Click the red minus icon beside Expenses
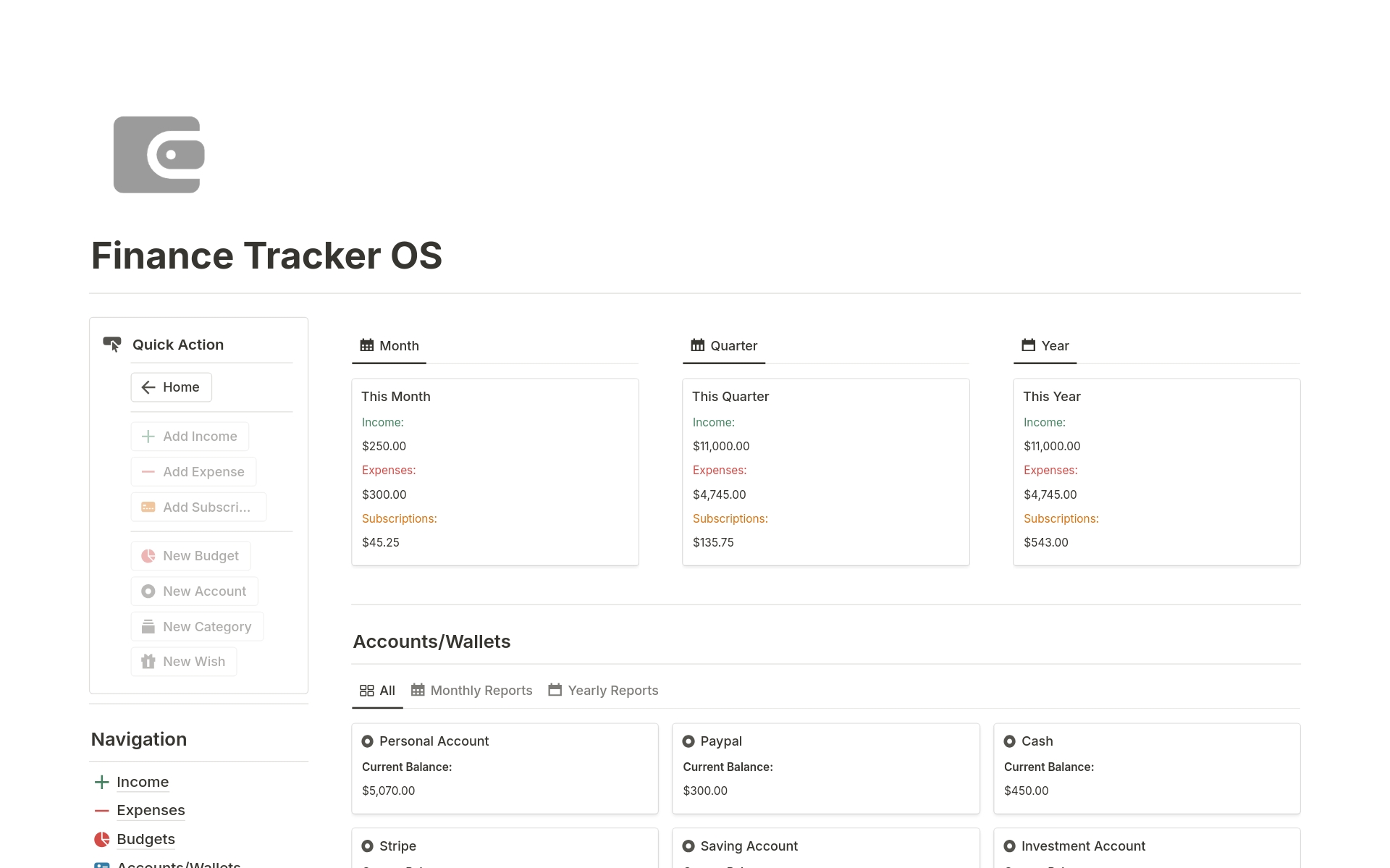Viewport: 1390px width, 868px height. (x=102, y=810)
